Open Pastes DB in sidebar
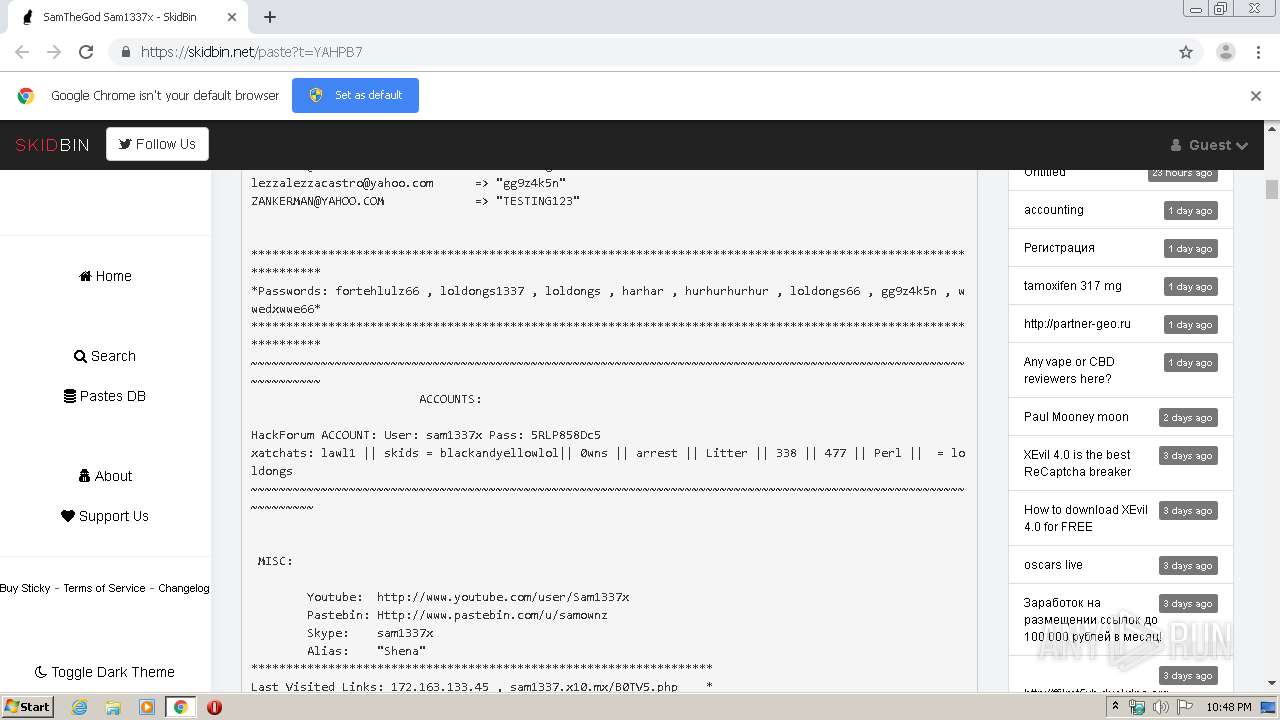Viewport: 1280px width, 720px height. pyautogui.click(x=105, y=396)
